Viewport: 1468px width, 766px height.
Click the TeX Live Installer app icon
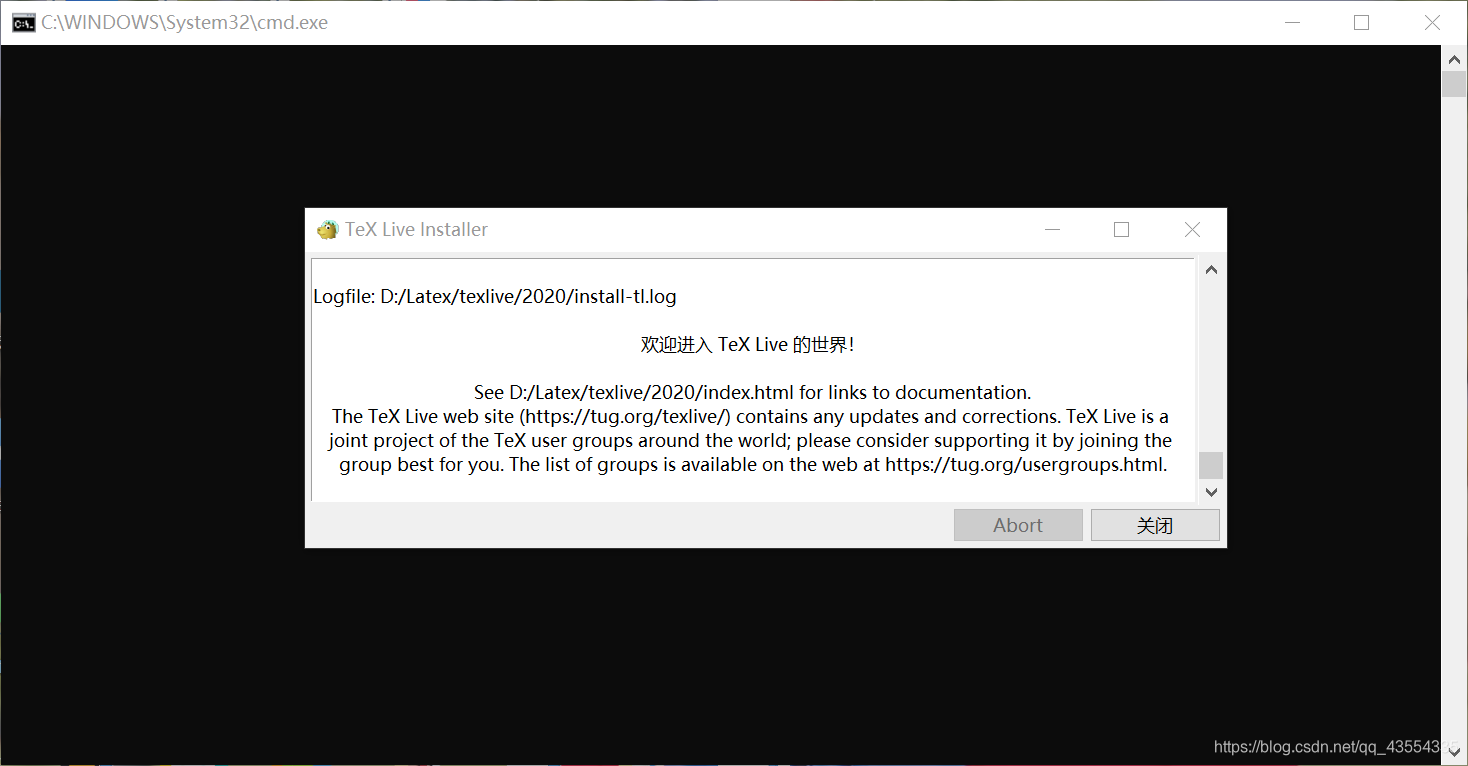(328, 230)
